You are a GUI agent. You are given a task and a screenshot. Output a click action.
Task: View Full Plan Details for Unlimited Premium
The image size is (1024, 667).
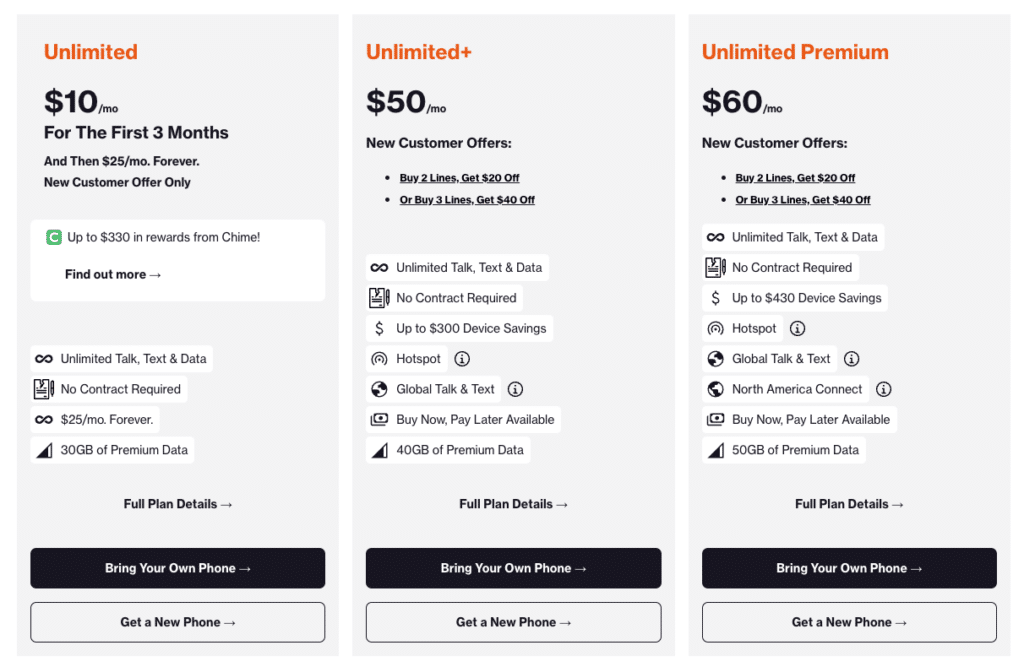click(849, 504)
